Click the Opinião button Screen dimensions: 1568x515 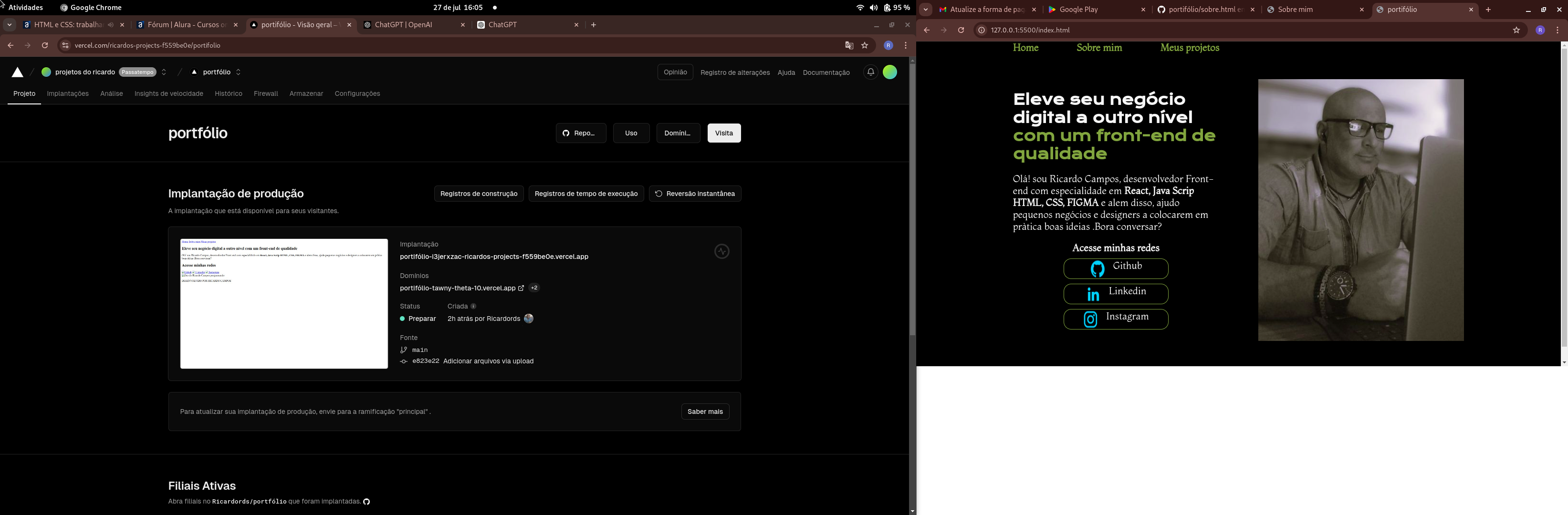coord(675,72)
